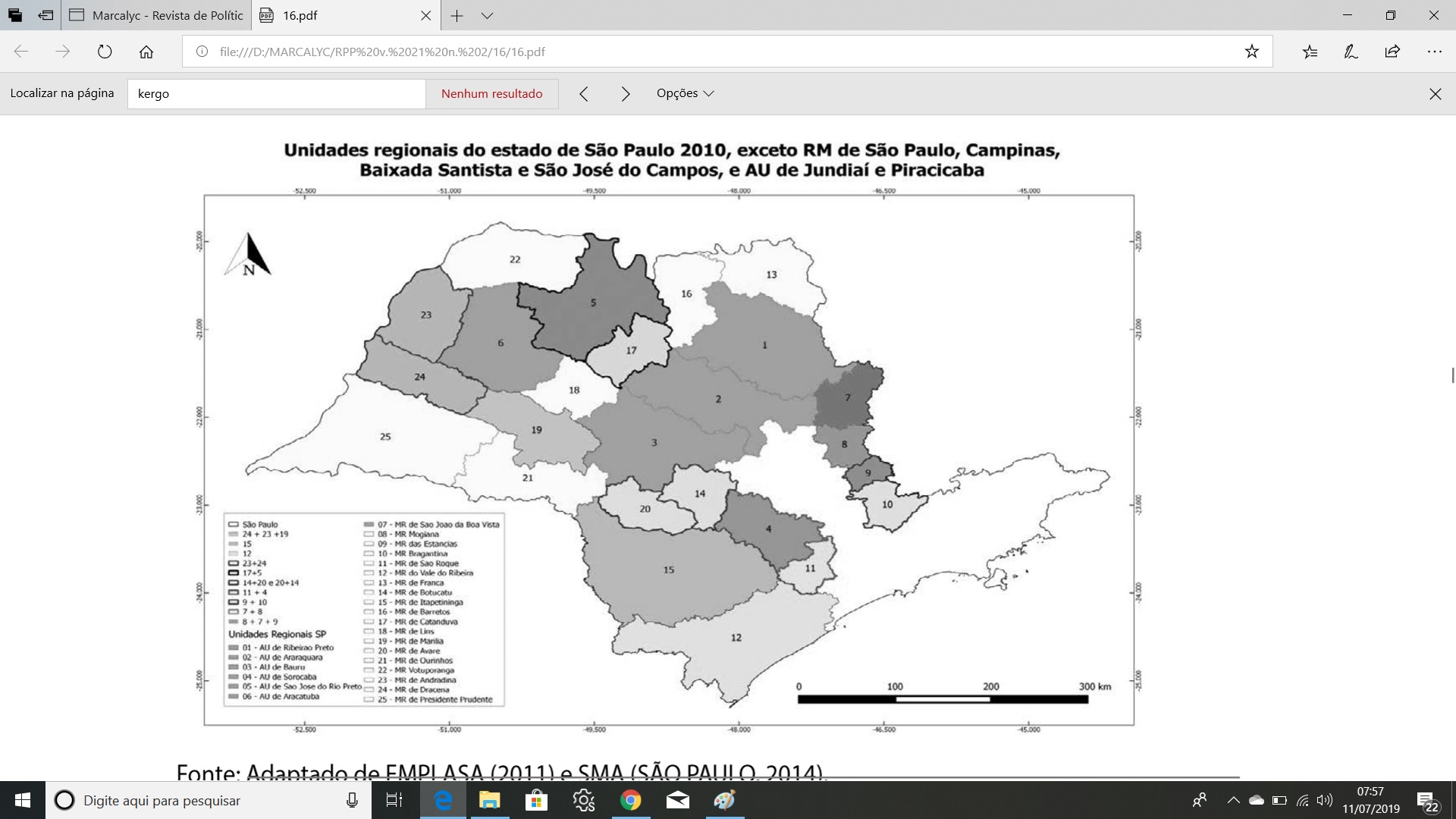1456x819 pixels.
Task: Add notes pen tool
Action: (1351, 52)
